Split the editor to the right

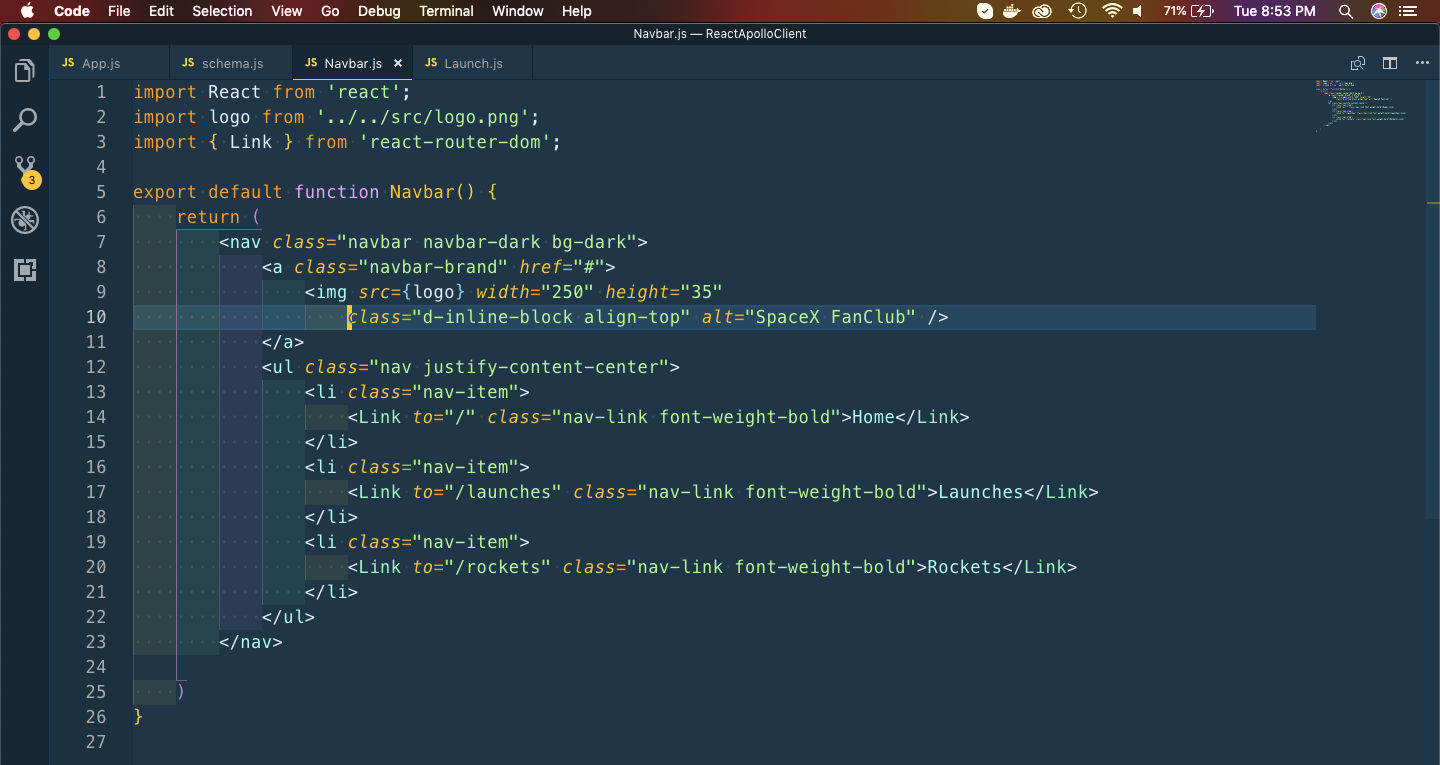tap(1390, 63)
